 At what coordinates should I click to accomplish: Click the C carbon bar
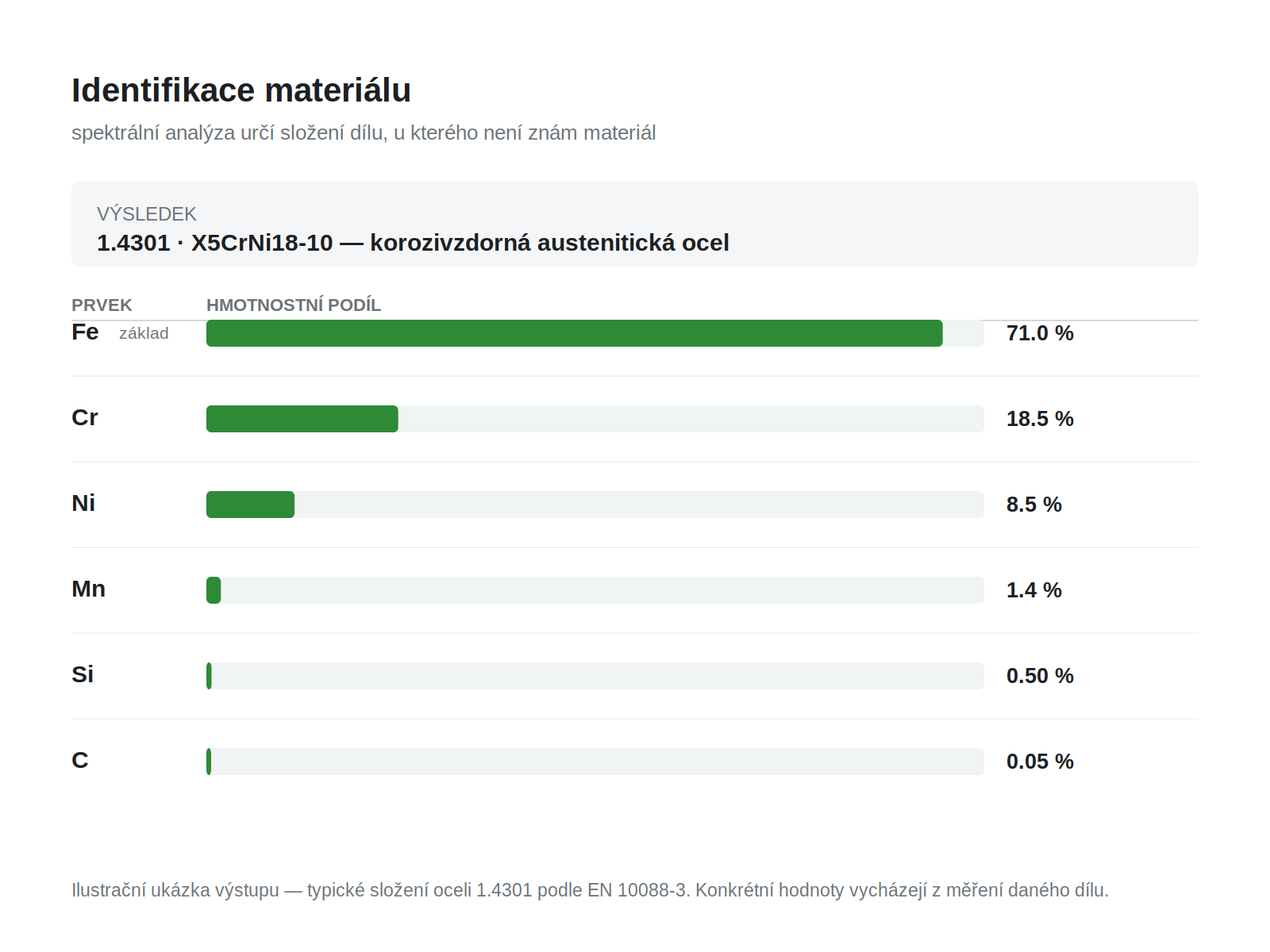(595, 762)
